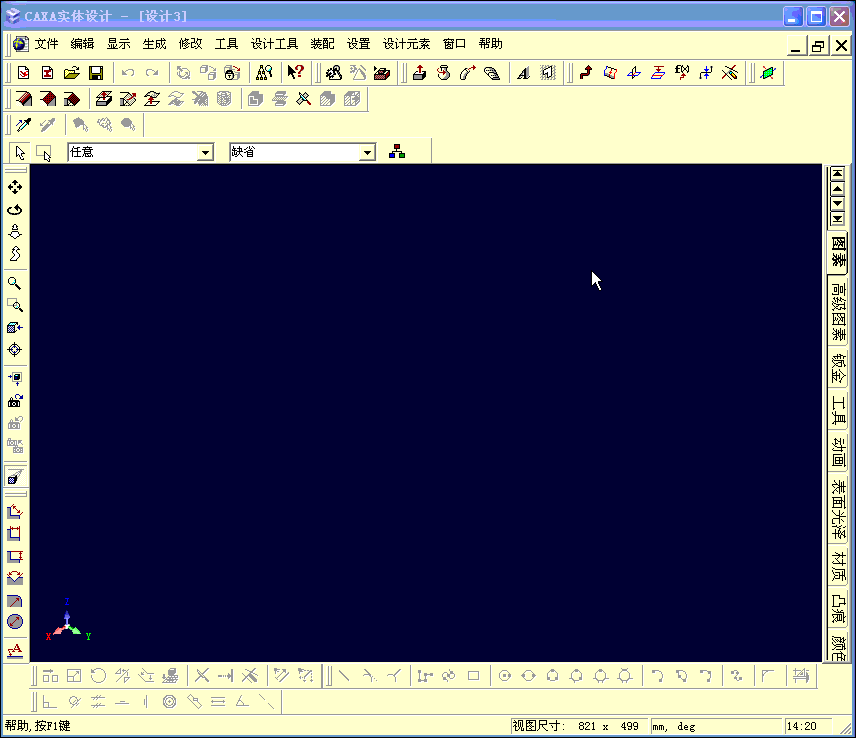
Task: Switch to the 材质 catalog tab
Action: [838, 566]
